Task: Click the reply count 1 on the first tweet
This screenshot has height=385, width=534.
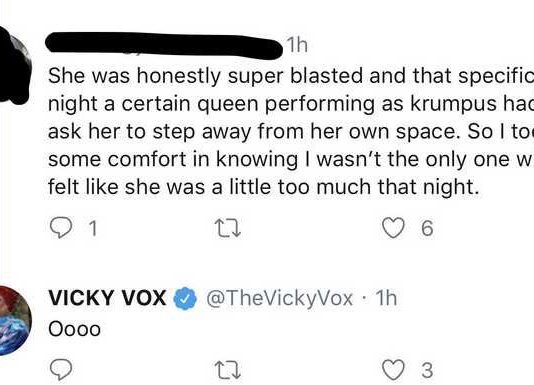Action: 93,228
